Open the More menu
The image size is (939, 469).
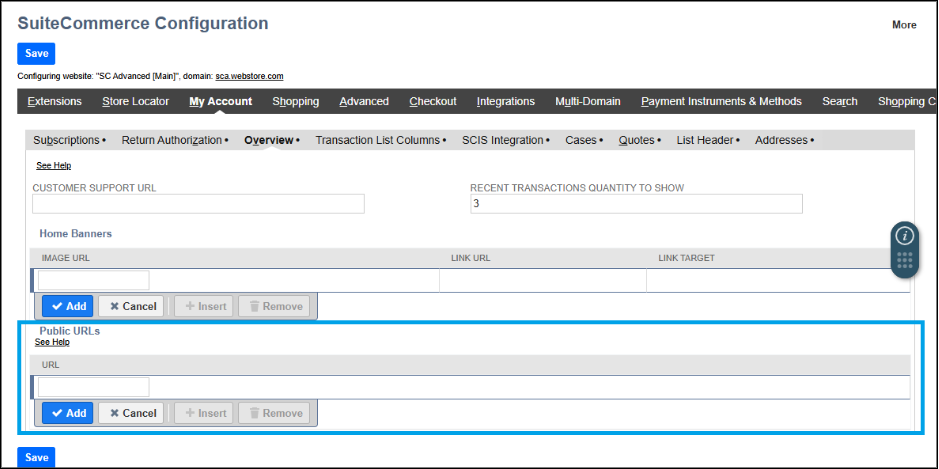pyautogui.click(x=904, y=25)
